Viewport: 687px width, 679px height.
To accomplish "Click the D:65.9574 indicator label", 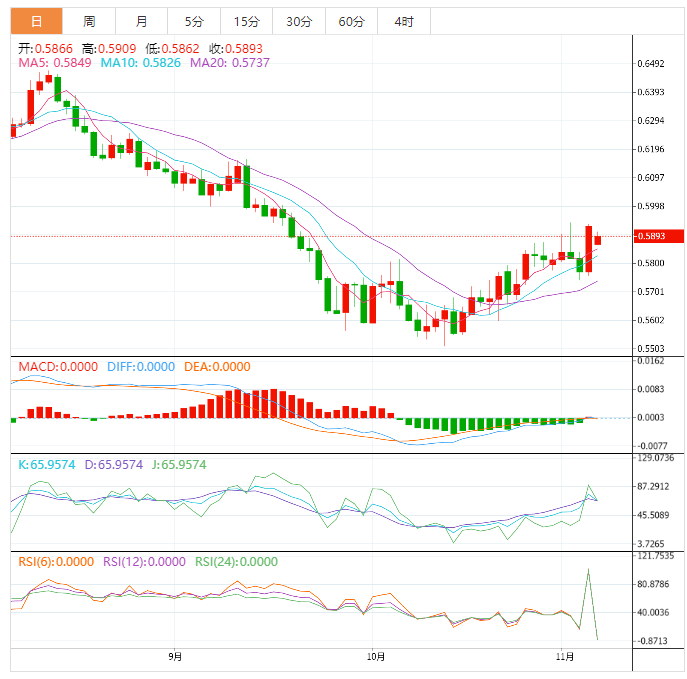I will click(114, 465).
